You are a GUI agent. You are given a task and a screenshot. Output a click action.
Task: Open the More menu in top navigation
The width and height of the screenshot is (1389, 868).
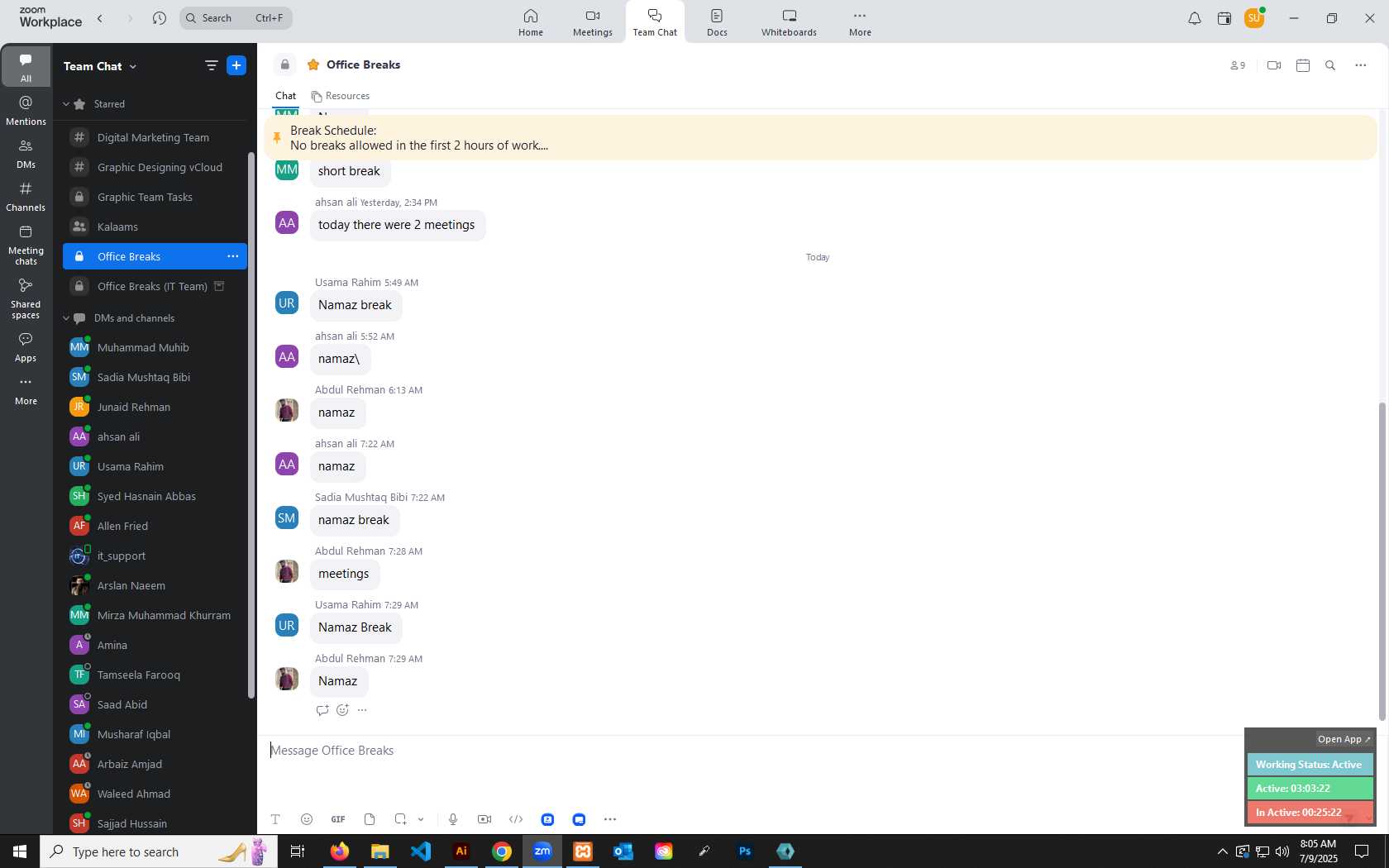[x=860, y=22]
